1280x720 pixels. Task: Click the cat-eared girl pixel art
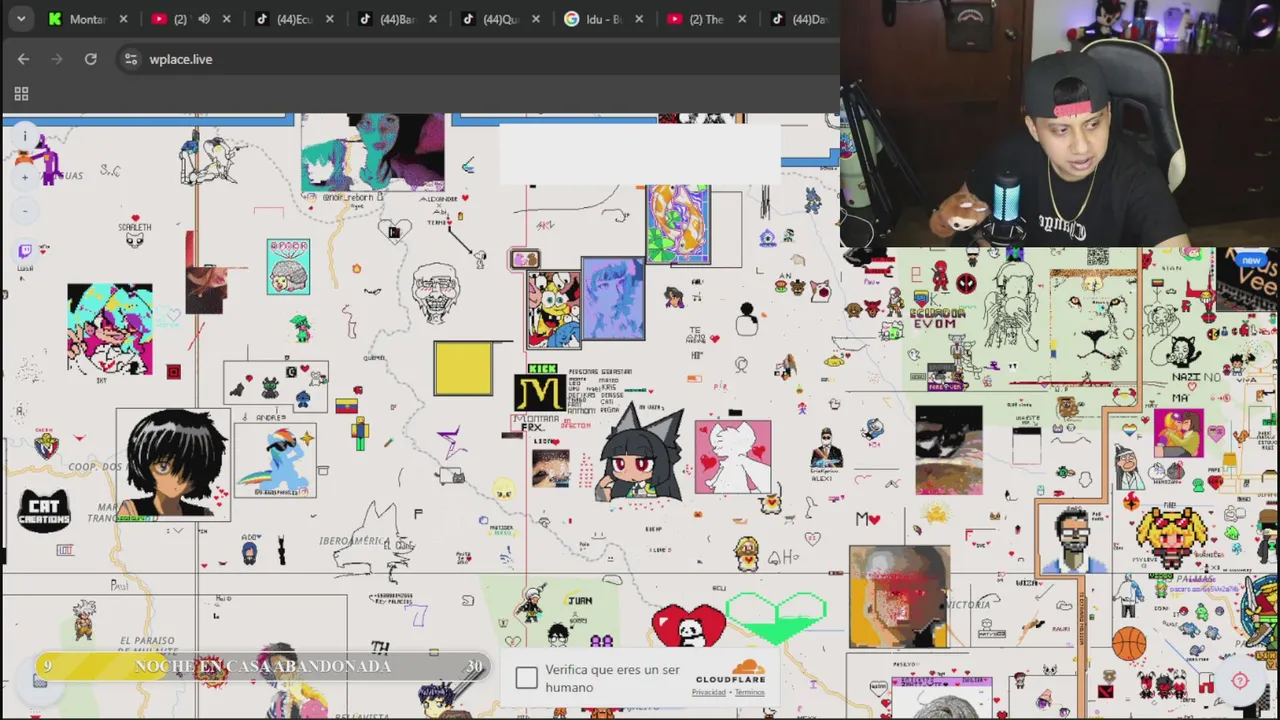(641, 453)
